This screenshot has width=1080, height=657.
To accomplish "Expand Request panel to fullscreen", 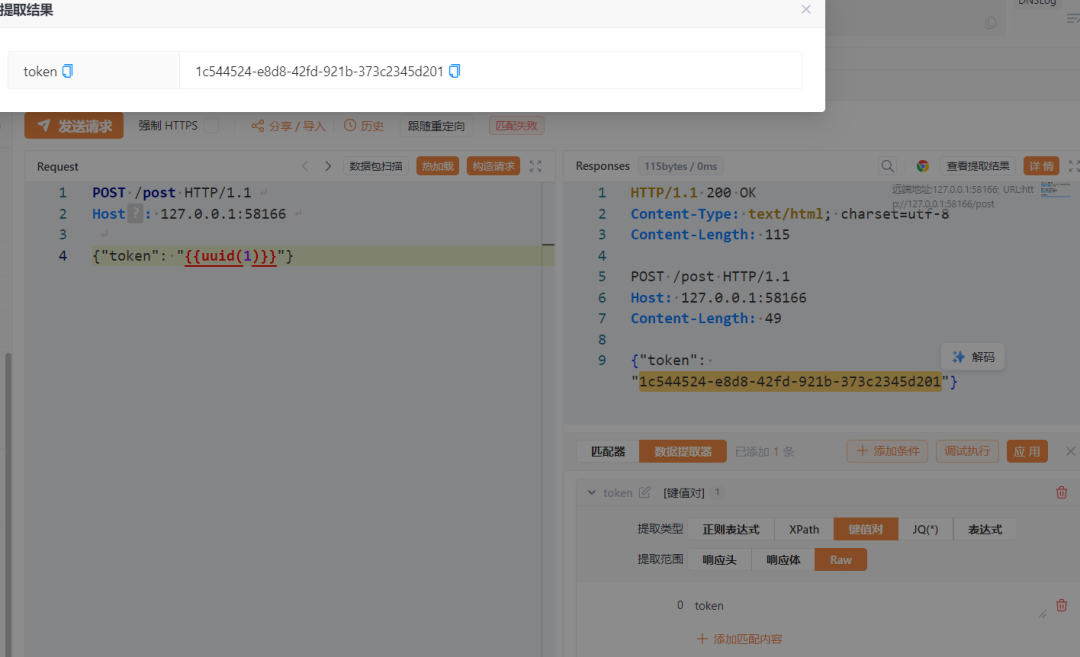I will (x=535, y=166).
